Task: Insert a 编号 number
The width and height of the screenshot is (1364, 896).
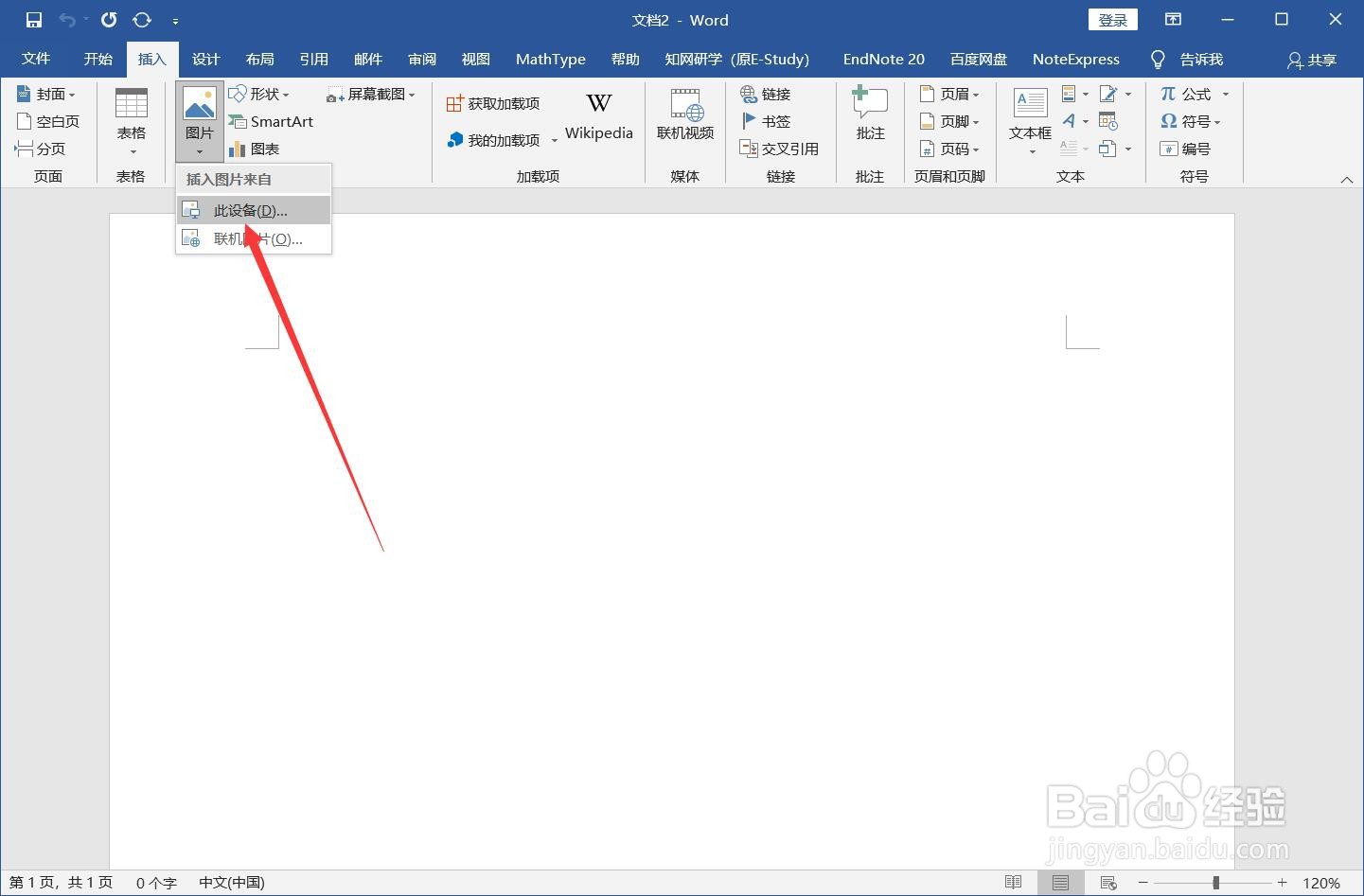Action: click(1185, 149)
